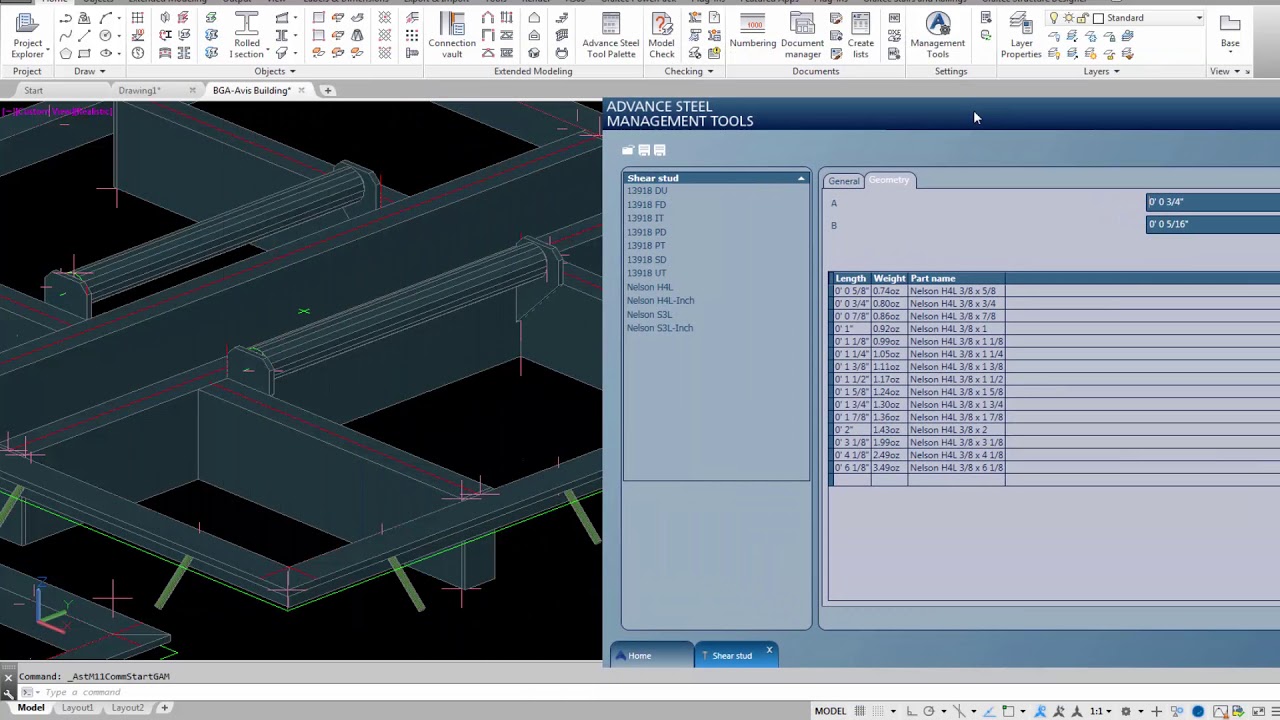
Task: Click the NC files icon in Documents
Action: pyautogui.click(x=893, y=18)
